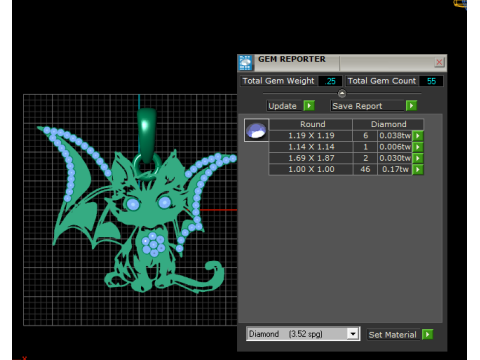Select the 1.19 X 1.19 size cell
This screenshot has height=360, width=480.
tap(311, 136)
